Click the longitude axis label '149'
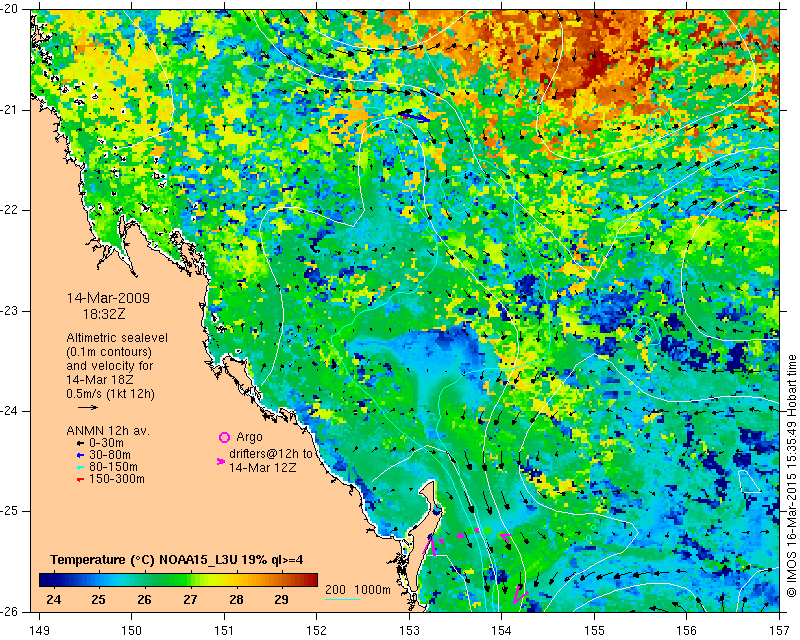 (40, 631)
